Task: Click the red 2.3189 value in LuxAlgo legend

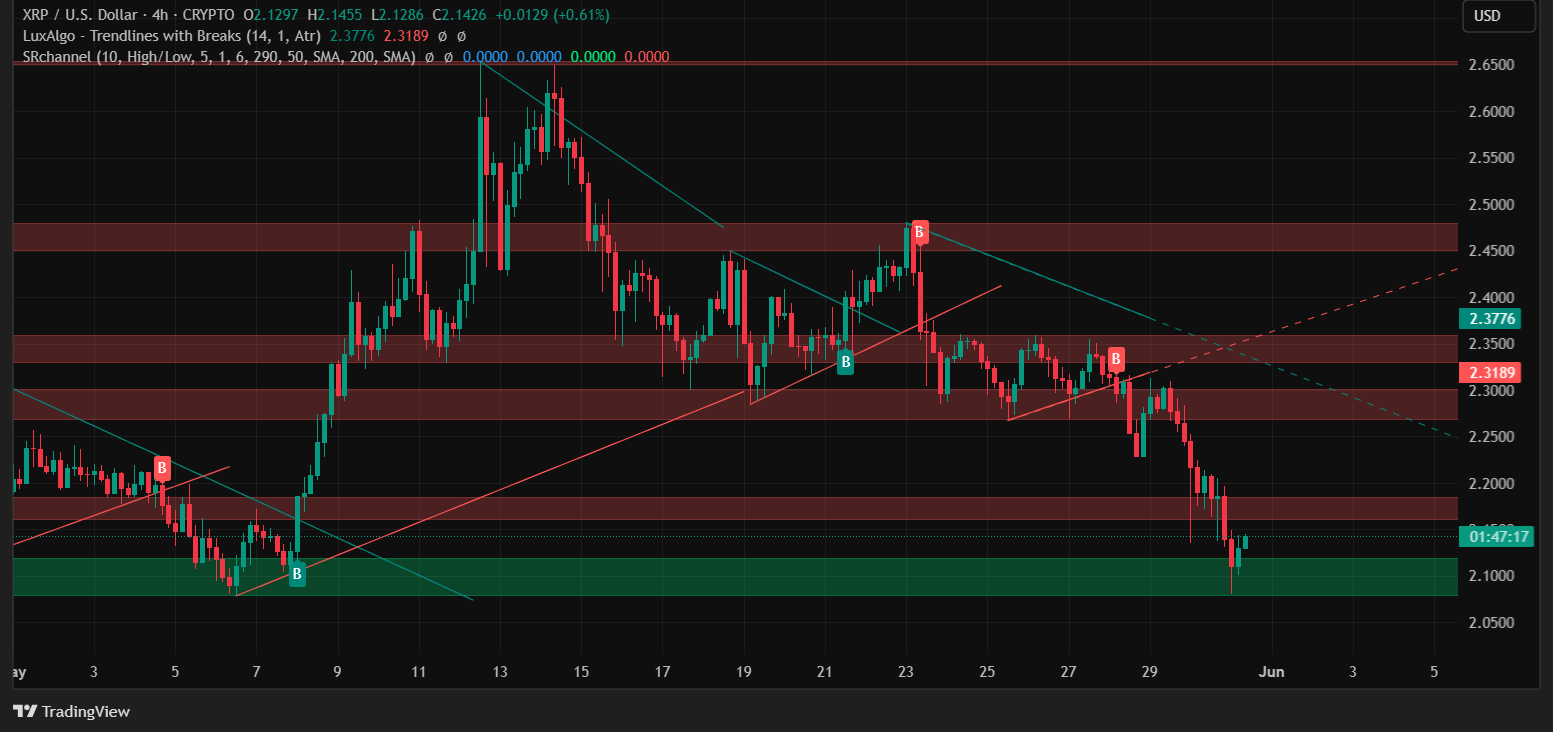Action: (406, 36)
